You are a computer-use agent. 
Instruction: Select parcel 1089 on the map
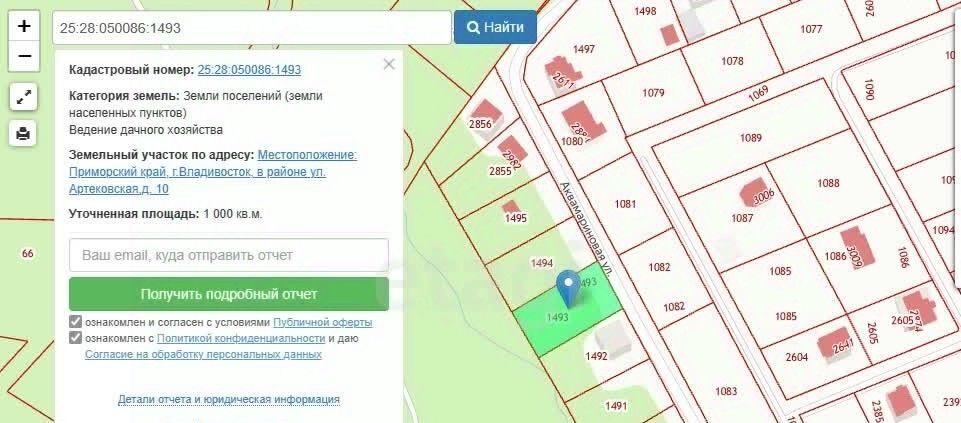click(751, 138)
